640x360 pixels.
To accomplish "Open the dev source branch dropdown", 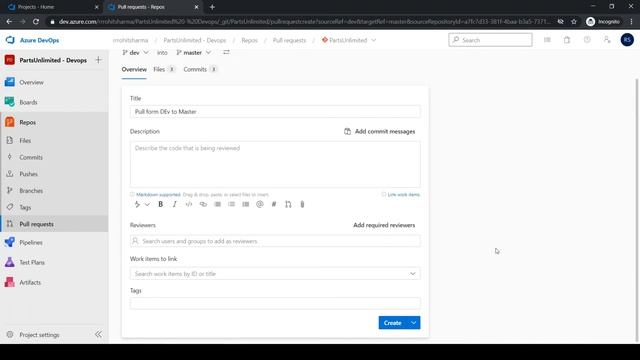I will coord(135,52).
